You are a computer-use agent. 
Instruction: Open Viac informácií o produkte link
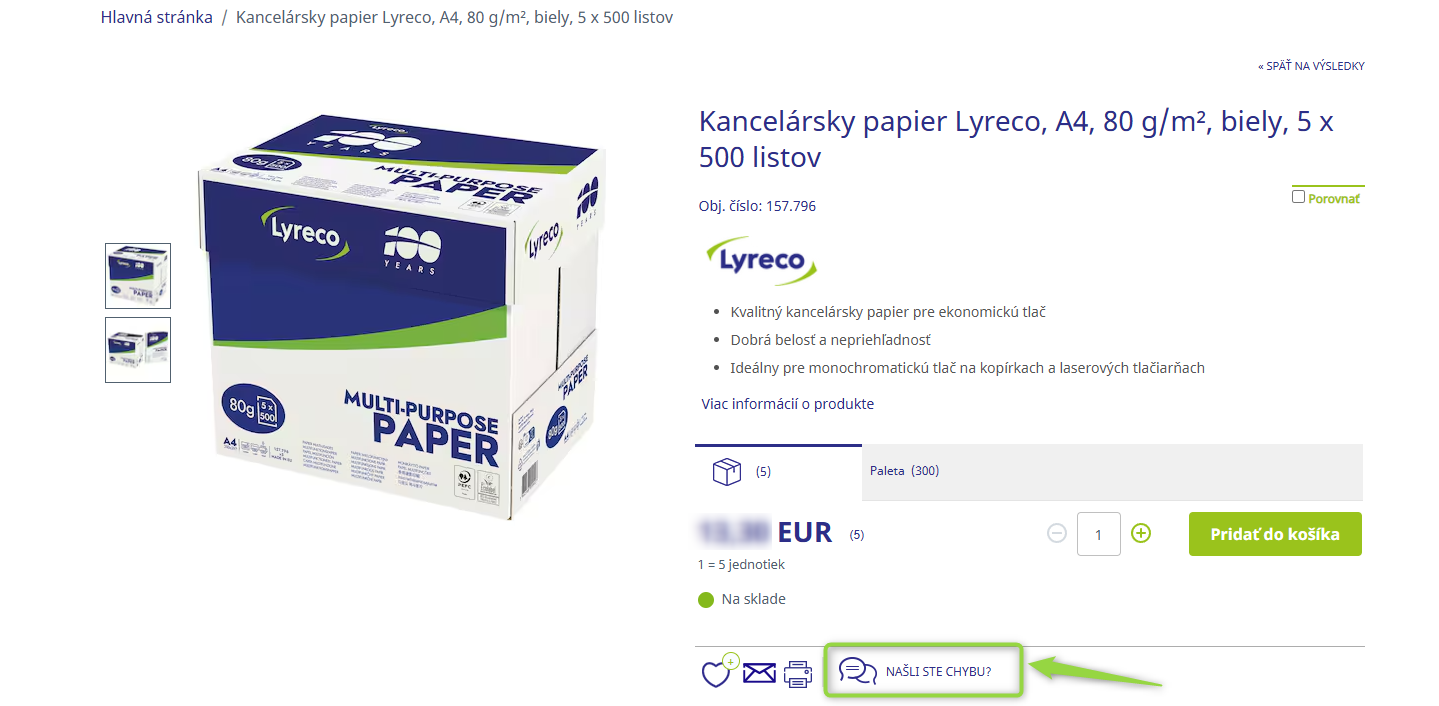(788, 404)
